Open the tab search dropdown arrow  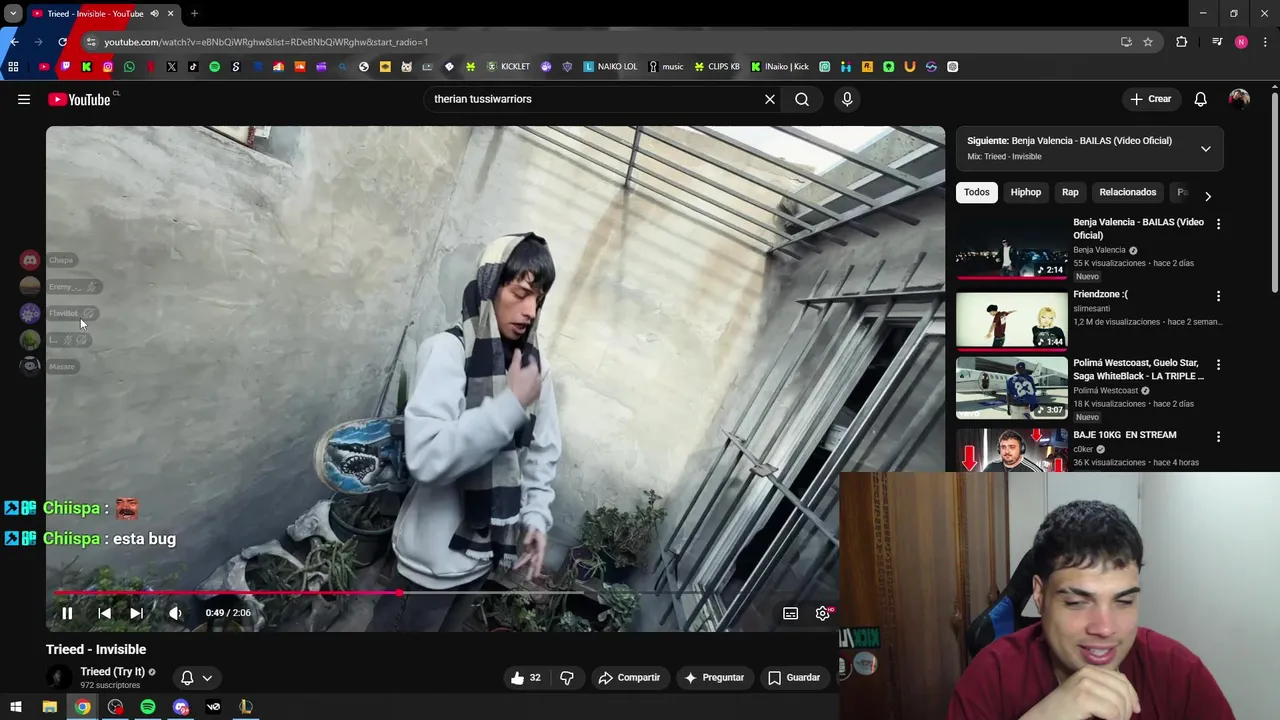[12, 13]
